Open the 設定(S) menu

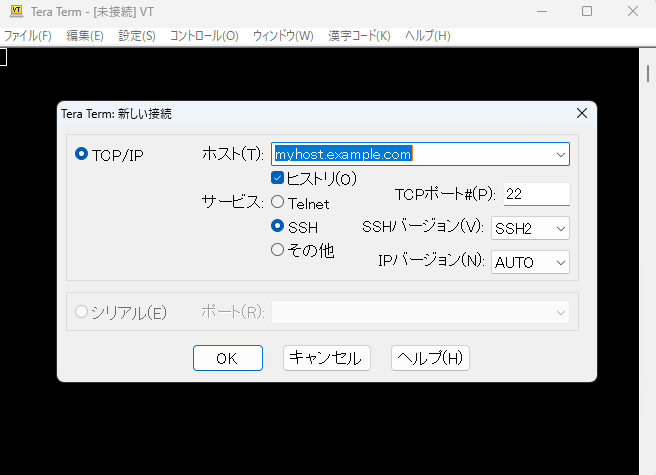[137, 35]
